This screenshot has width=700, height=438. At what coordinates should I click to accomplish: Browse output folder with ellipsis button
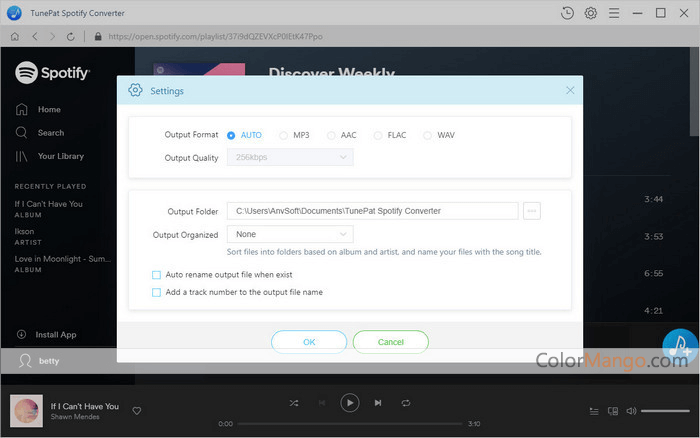[532, 211]
